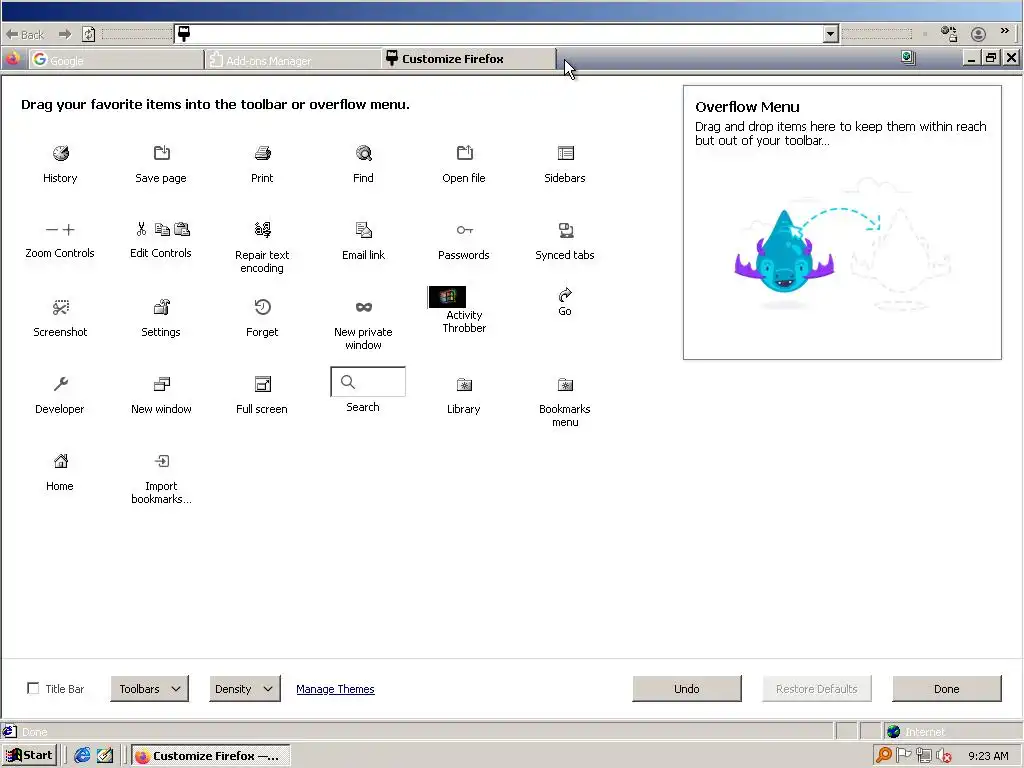Click the muted volume tray icon
The image size is (1024, 768).
pos(944,756)
